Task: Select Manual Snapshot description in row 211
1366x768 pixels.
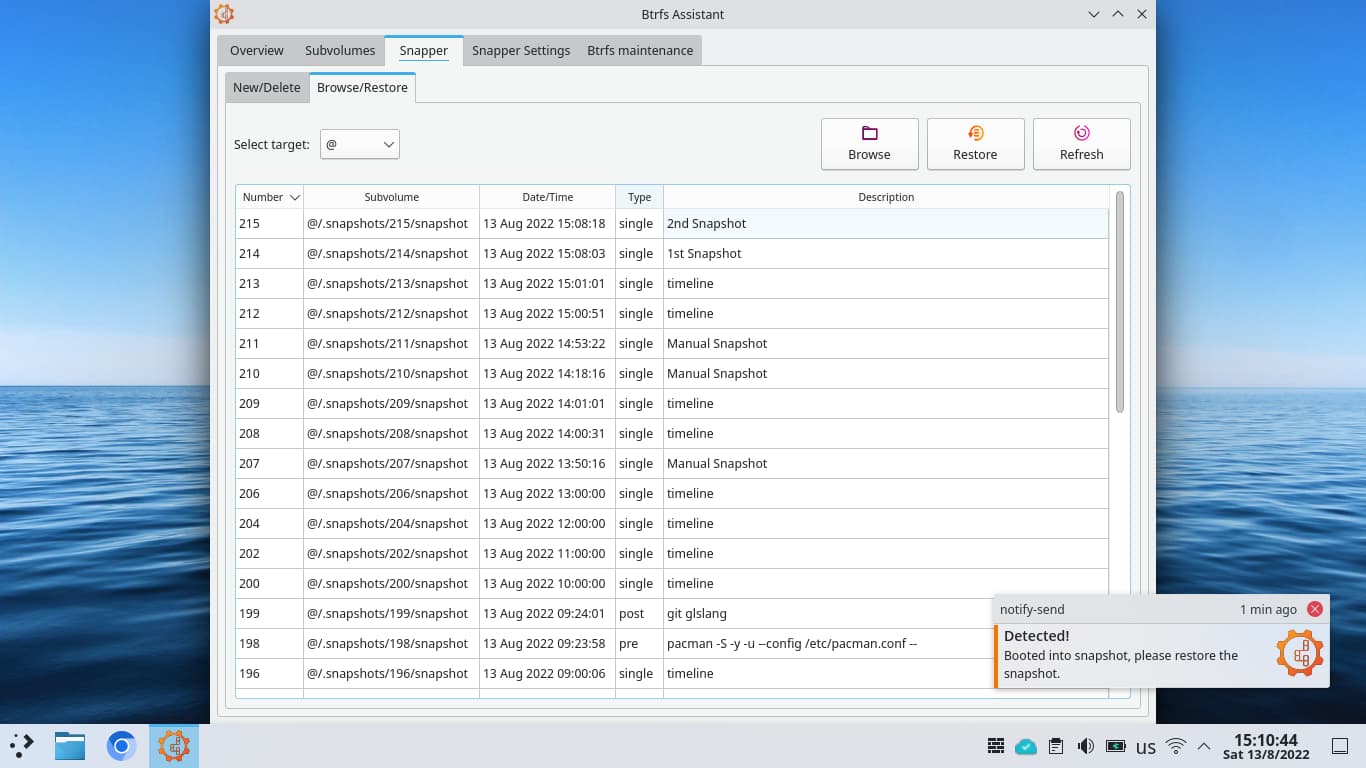Action: pos(717,343)
